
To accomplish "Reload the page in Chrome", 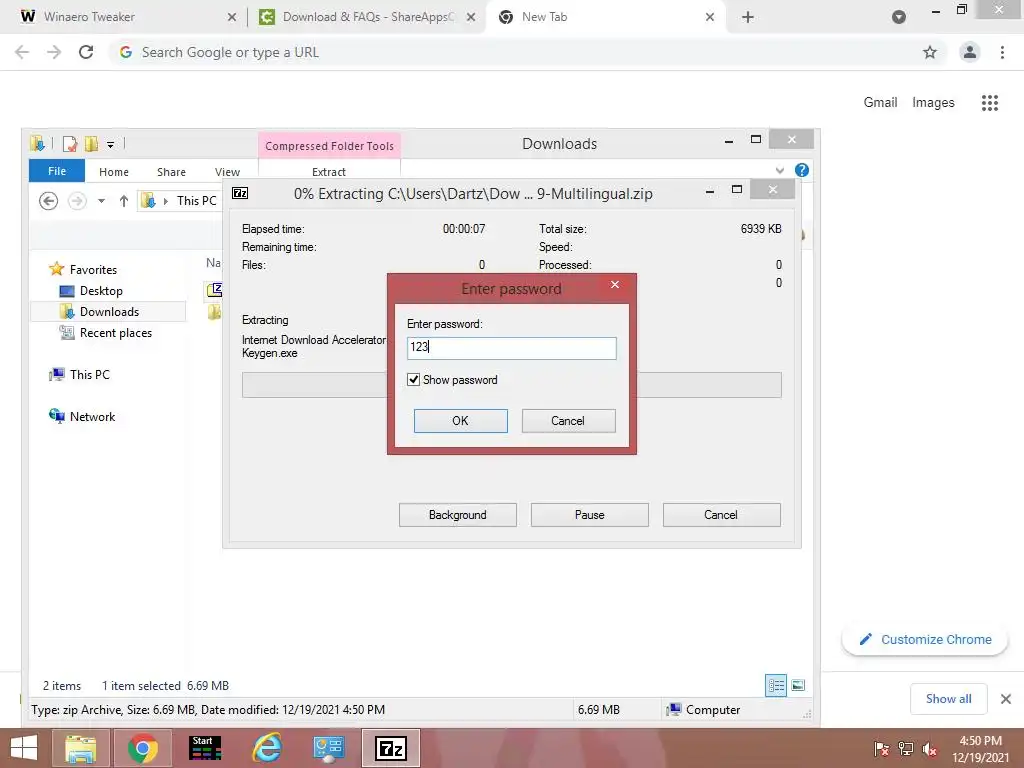I will point(86,52).
